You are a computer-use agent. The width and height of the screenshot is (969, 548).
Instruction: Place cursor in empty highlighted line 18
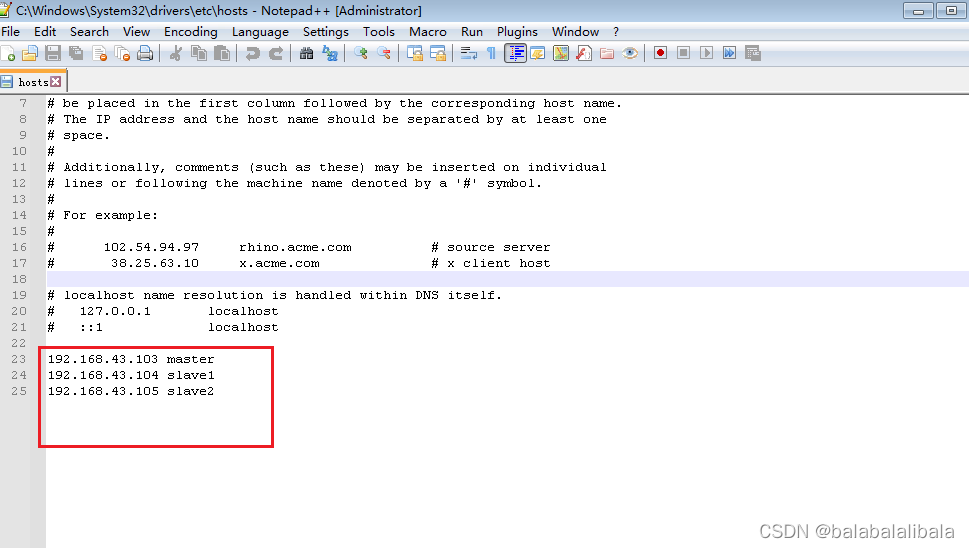pyautogui.click(x=507, y=279)
